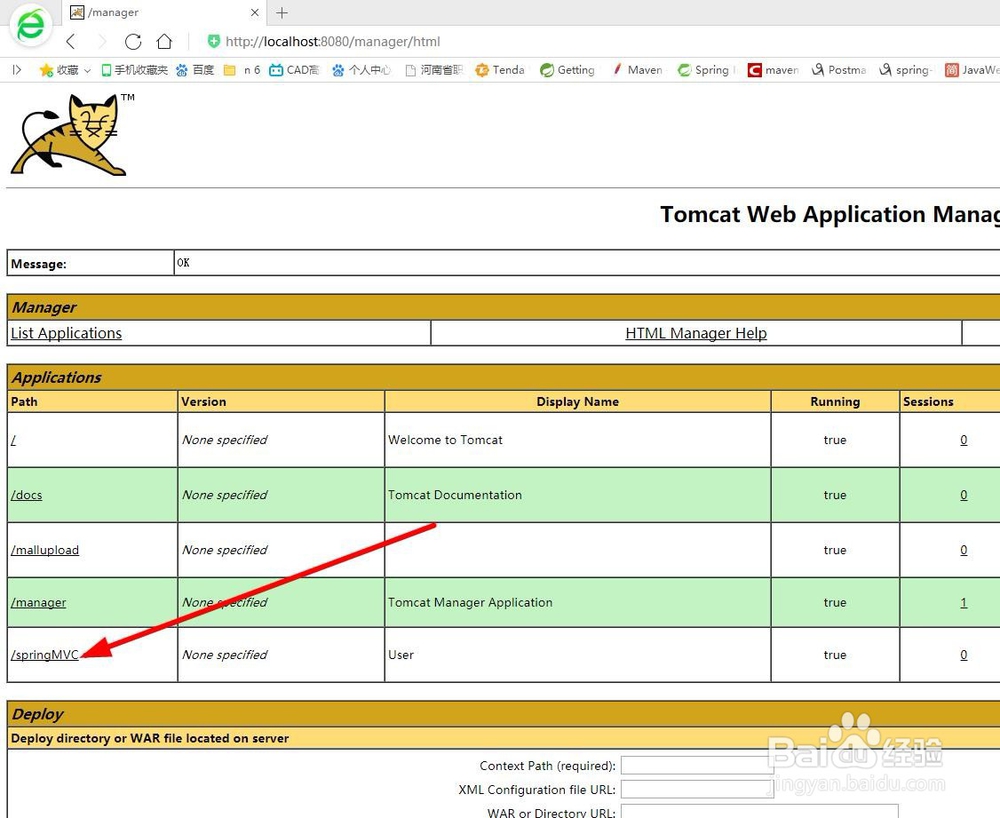Focus the Context Path input field
The image size is (1000, 818).
pos(697,765)
